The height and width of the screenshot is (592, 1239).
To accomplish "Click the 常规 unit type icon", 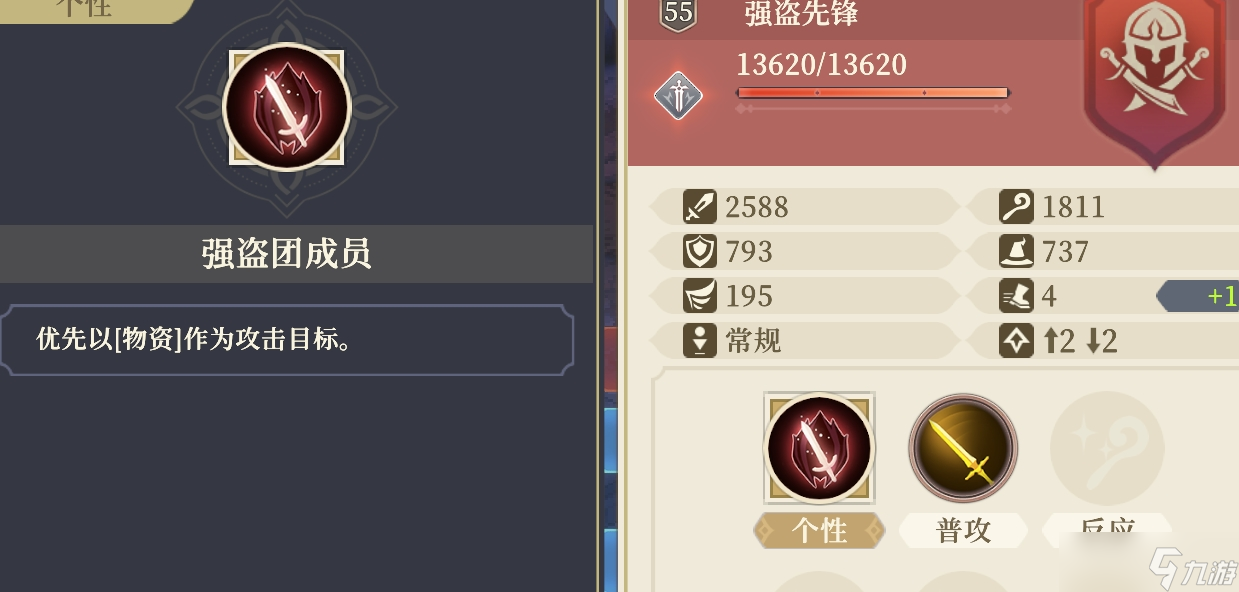I will coord(700,341).
